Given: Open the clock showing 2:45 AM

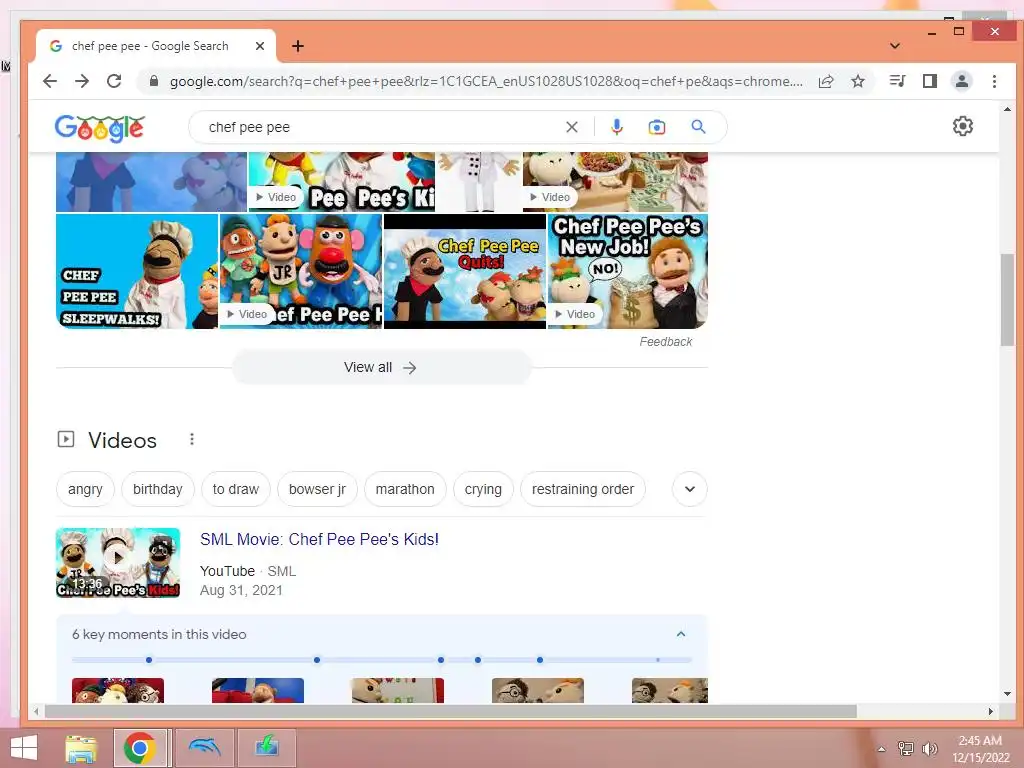Looking at the screenshot, I should coord(980,749).
